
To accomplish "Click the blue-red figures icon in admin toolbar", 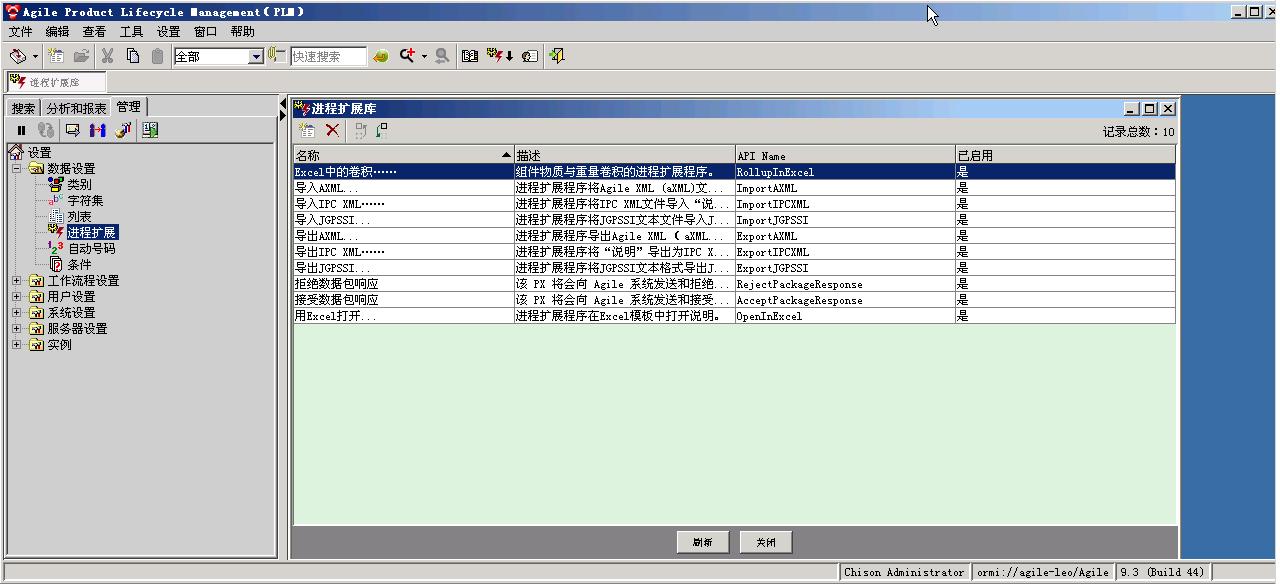I will coord(97,130).
